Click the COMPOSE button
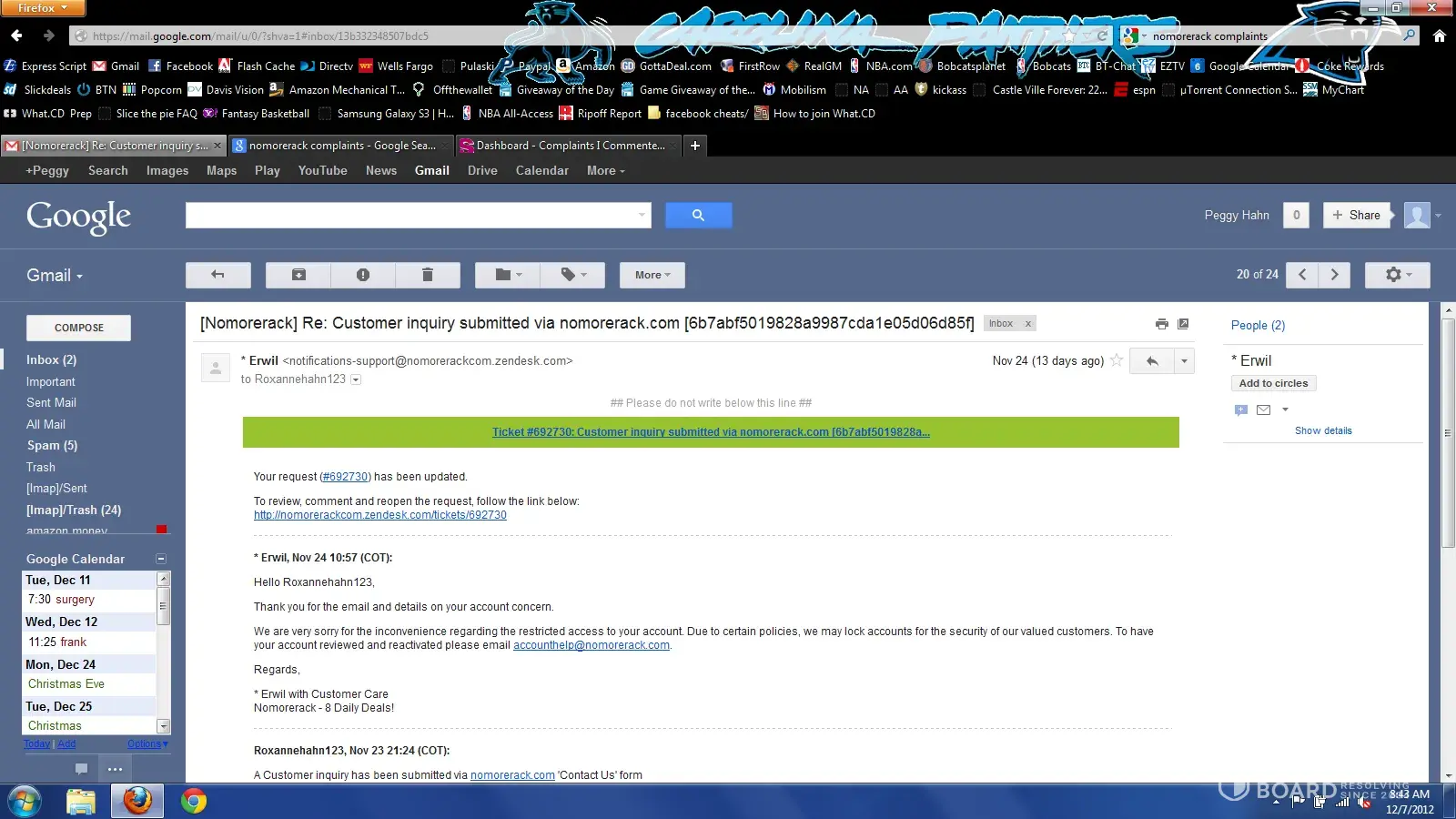Image resolution: width=1456 pixels, height=819 pixels. pos(79,328)
